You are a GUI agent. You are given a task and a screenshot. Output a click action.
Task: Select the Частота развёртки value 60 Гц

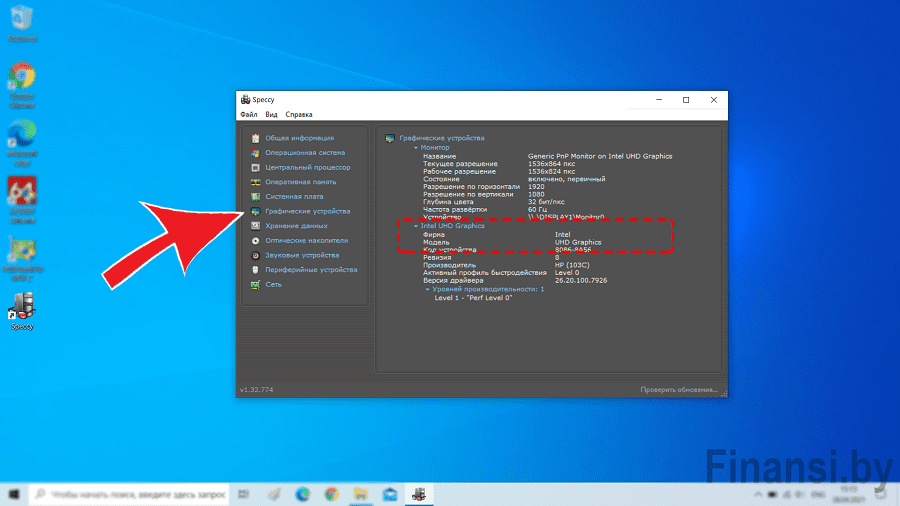[537, 209]
